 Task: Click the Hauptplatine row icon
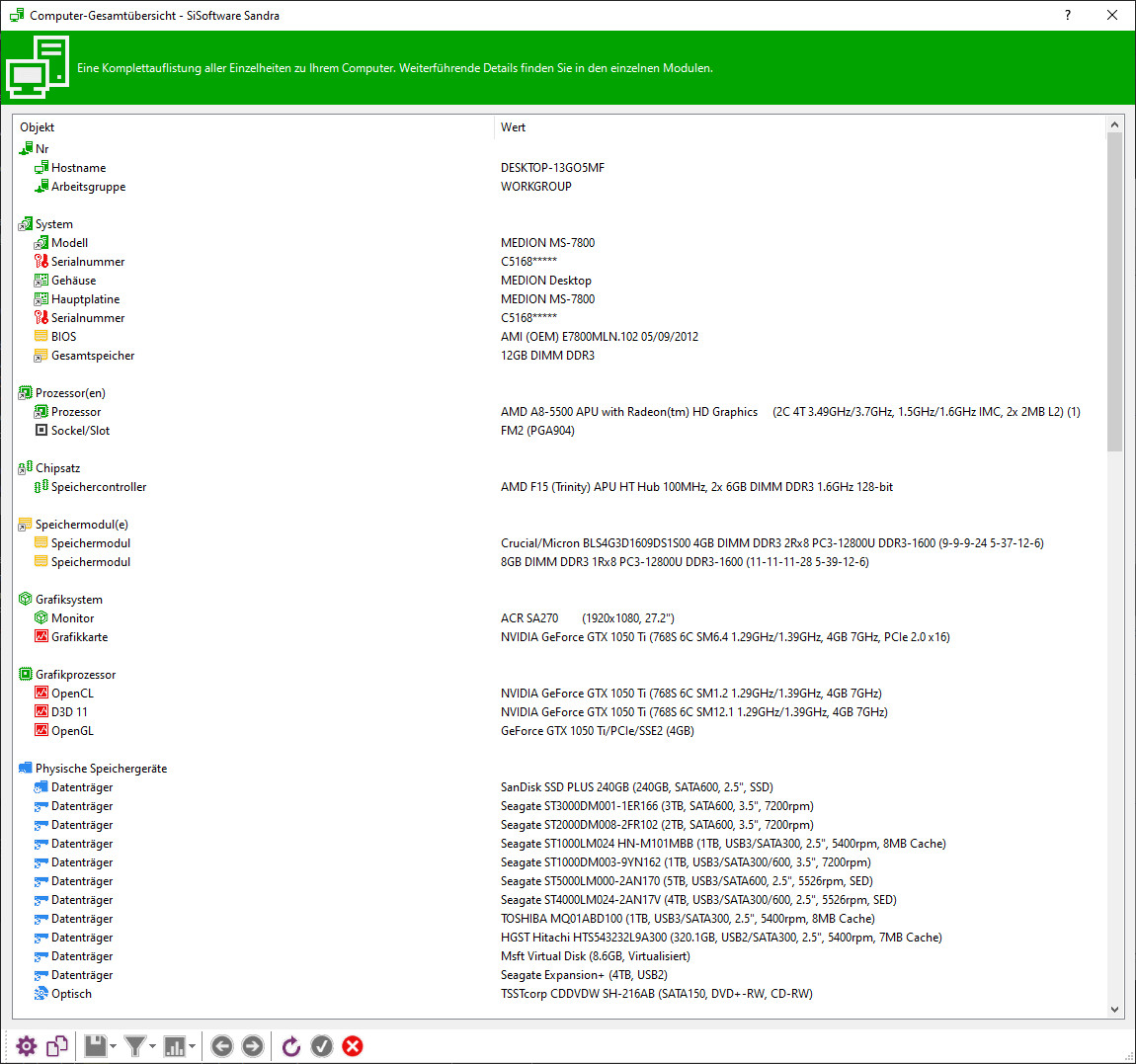click(x=41, y=299)
